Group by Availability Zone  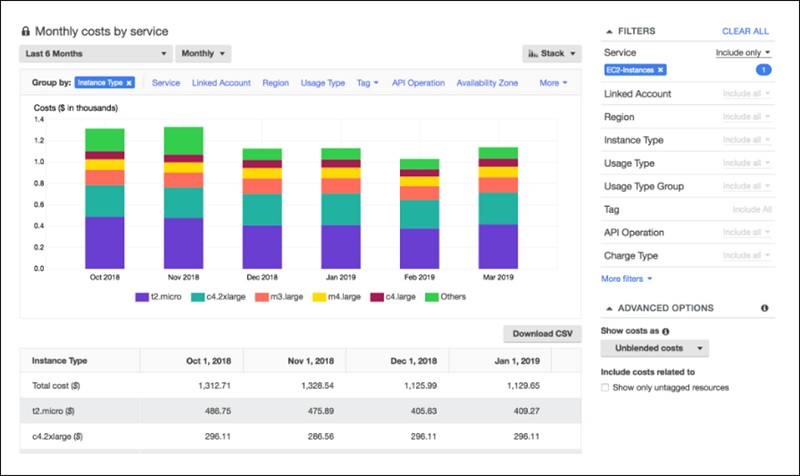(x=487, y=83)
